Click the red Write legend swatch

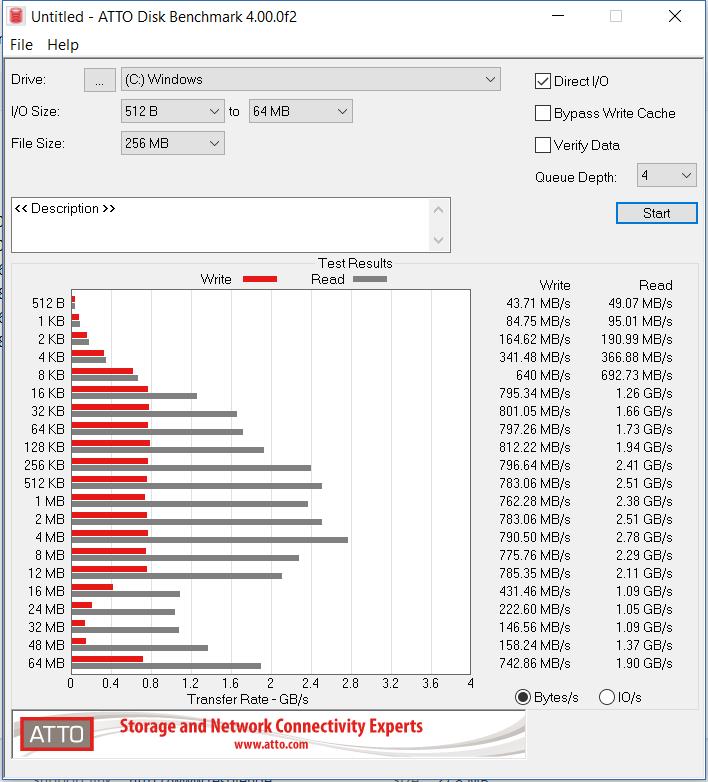(x=260, y=280)
